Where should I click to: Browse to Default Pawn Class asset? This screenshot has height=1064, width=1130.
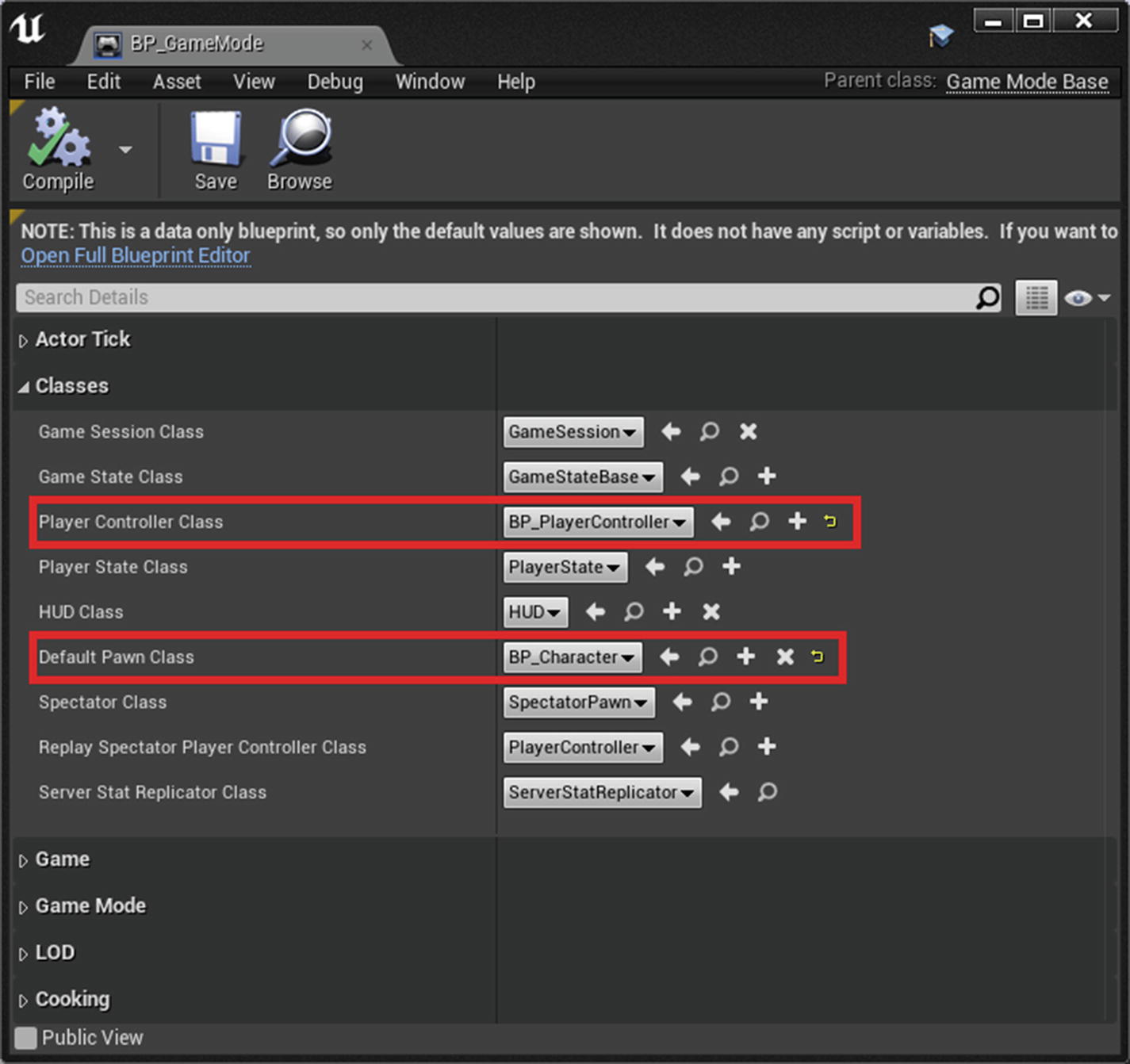pyautogui.click(x=707, y=656)
